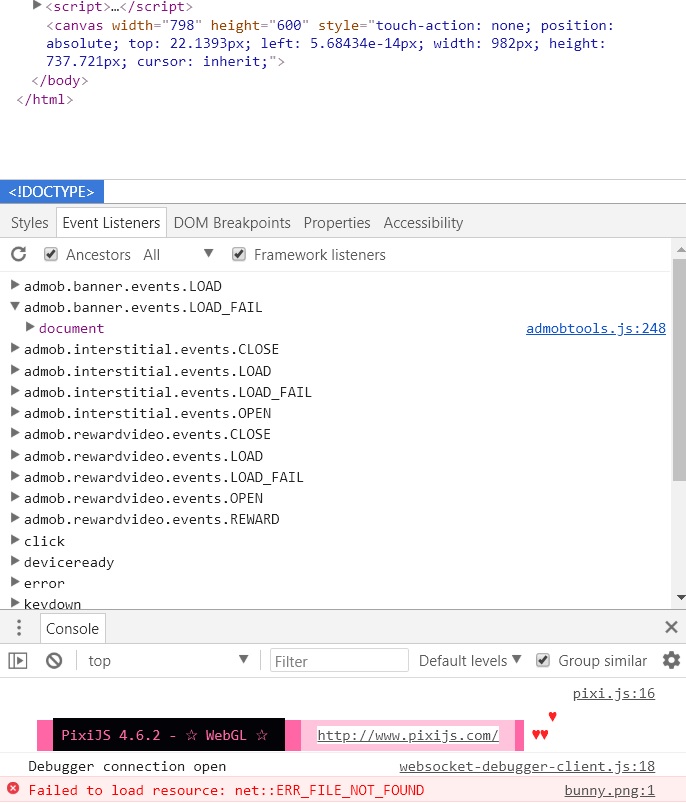
Task: Open the Default levels dropdown
Action: point(470,660)
